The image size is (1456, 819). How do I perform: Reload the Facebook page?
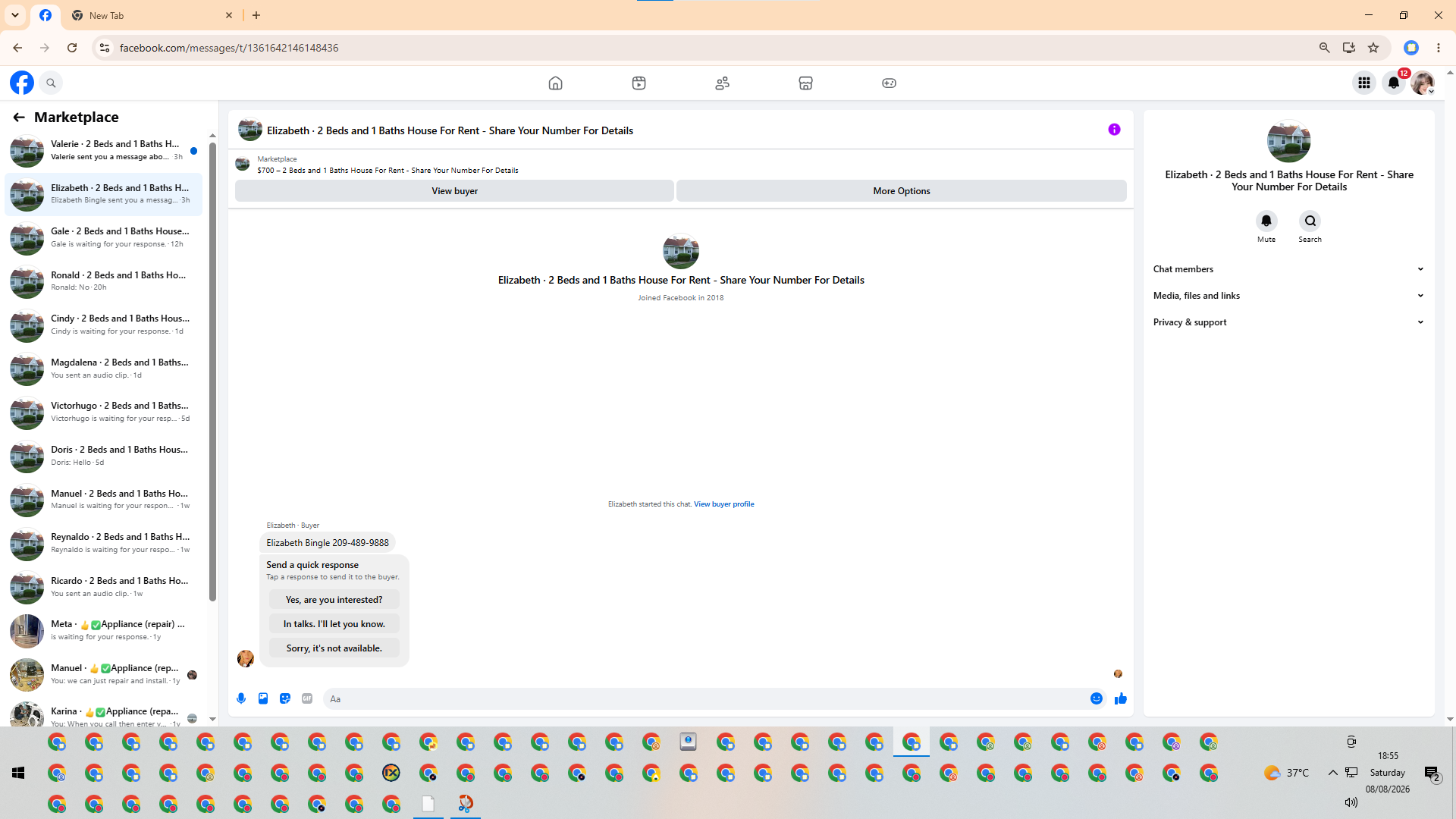[x=72, y=48]
